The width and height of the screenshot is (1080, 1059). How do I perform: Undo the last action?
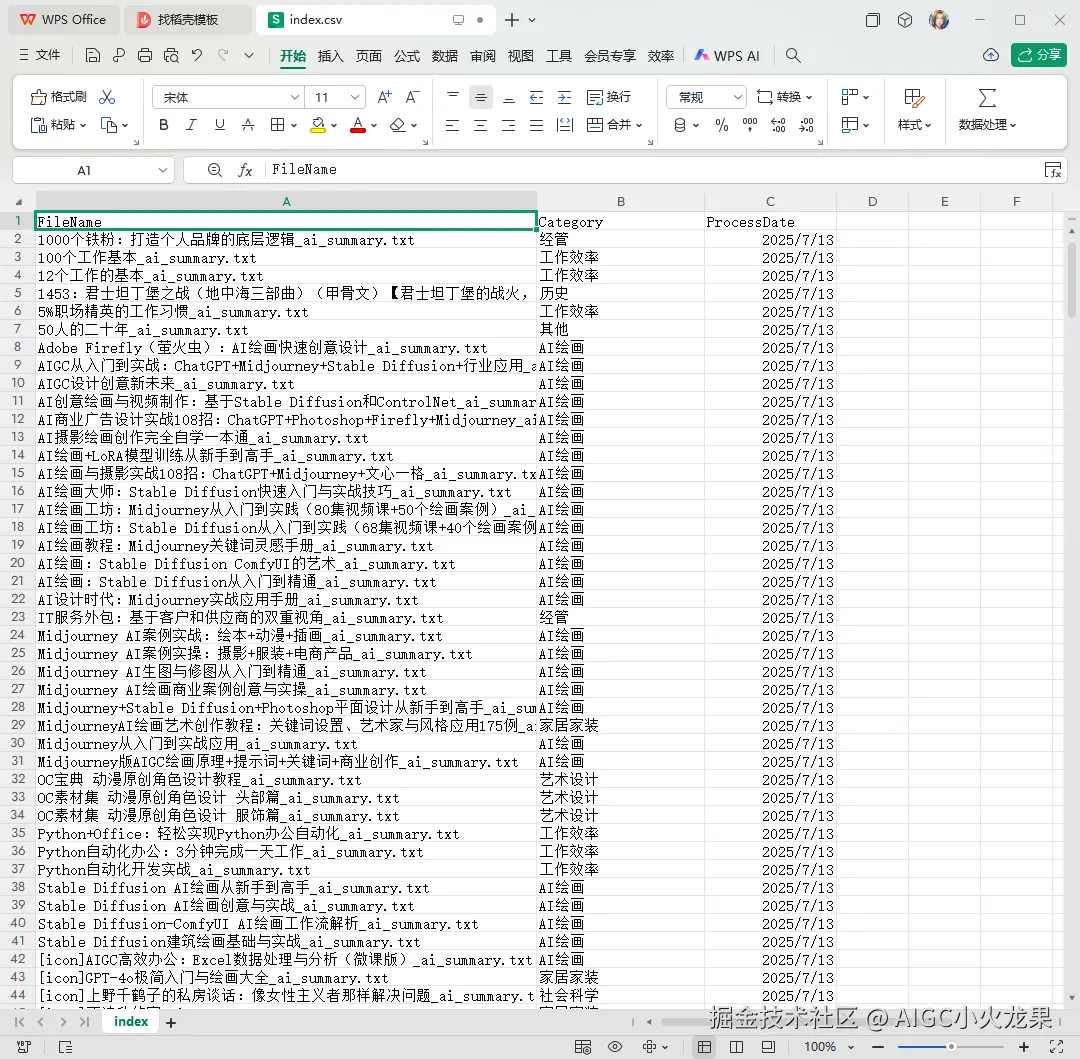coord(197,56)
